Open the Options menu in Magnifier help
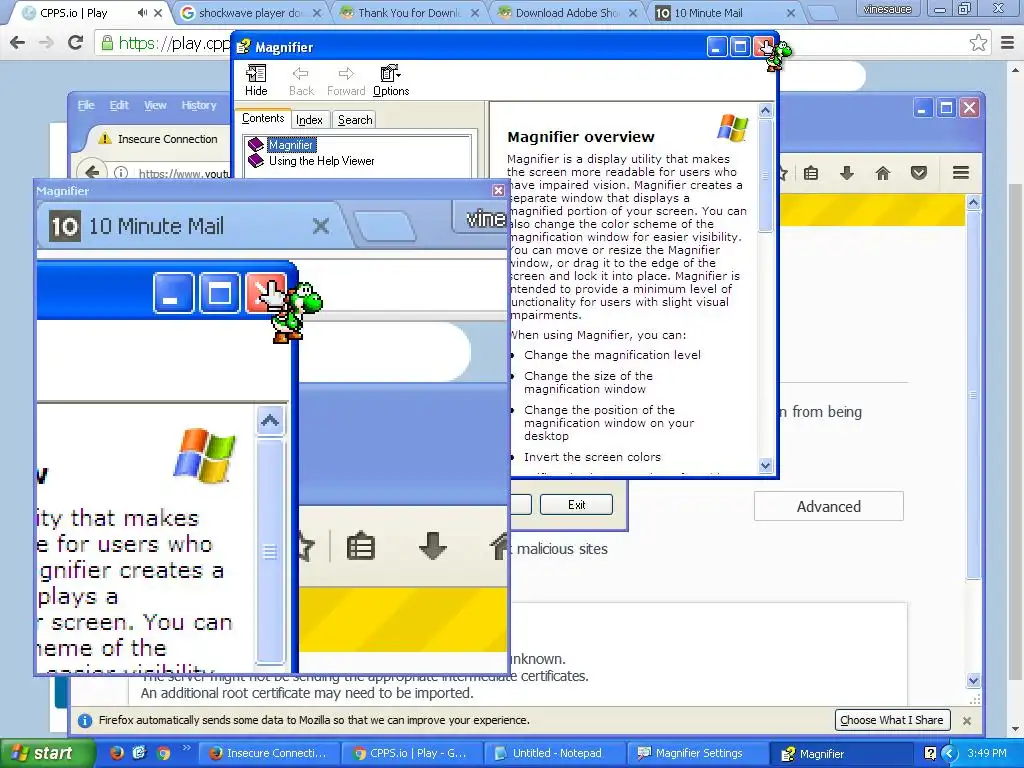The width and height of the screenshot is (1024, 768). tap(391, 81)
